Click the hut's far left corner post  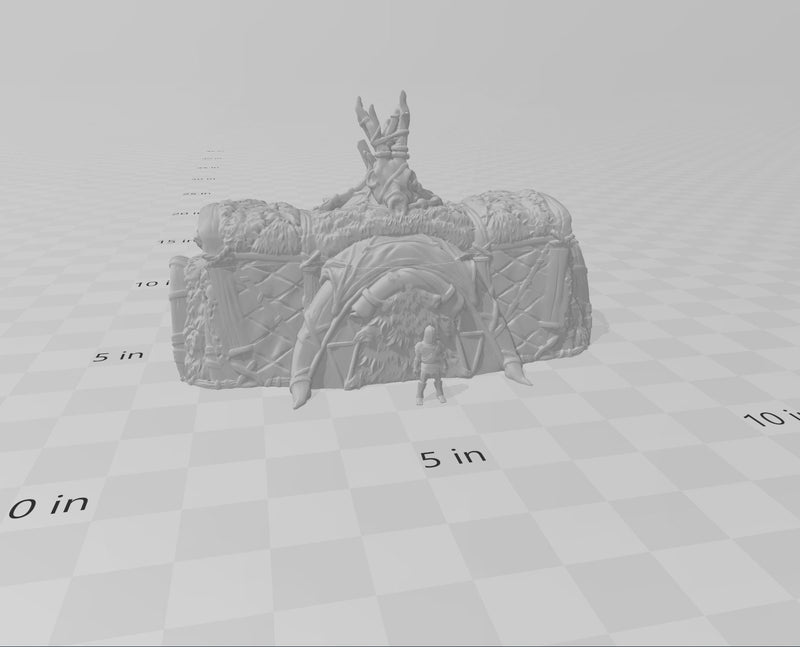(x=181, y=315)
